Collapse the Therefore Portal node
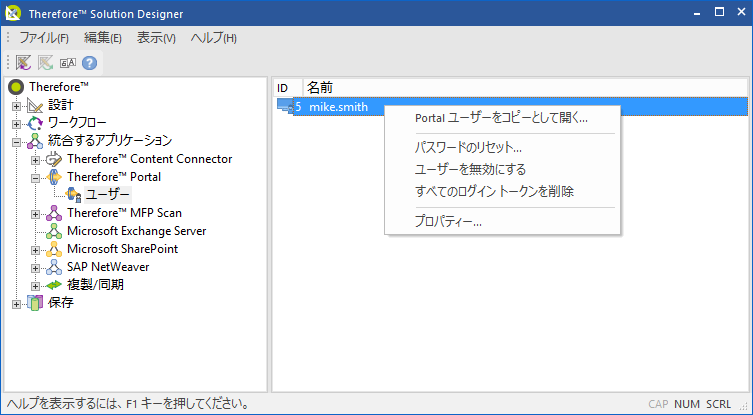 [36, 178]
